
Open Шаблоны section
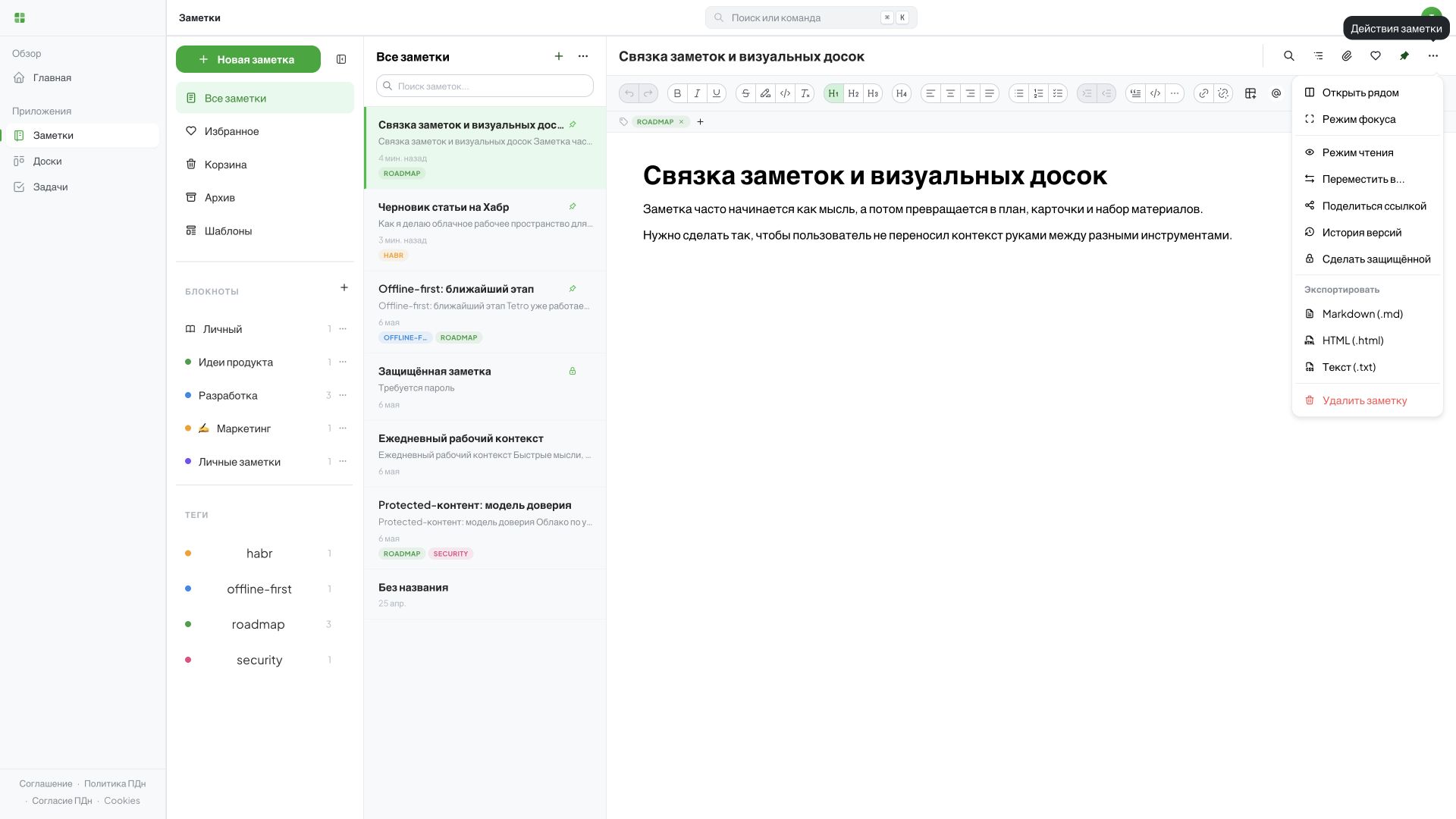point(265,231)
